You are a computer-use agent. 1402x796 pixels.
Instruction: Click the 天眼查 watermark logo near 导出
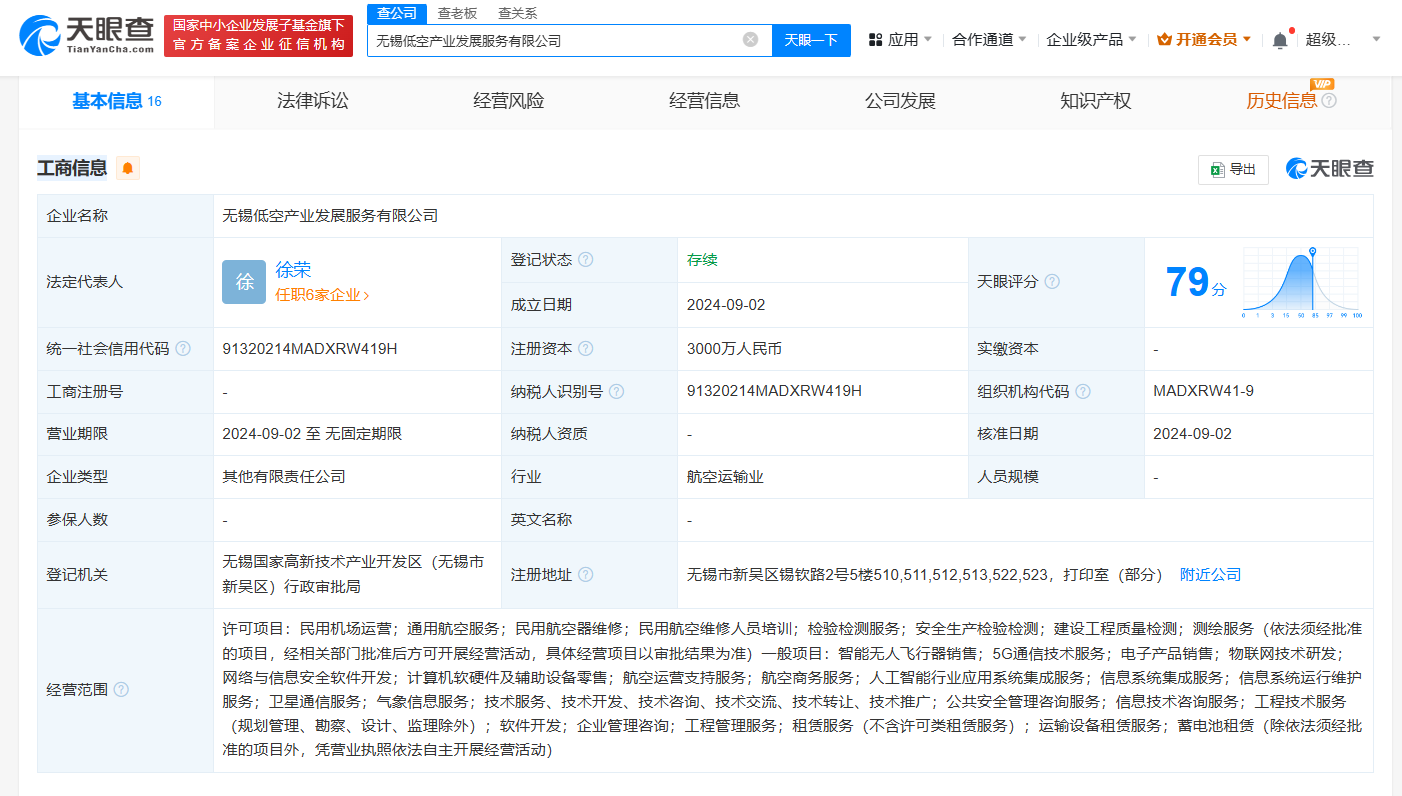[1328, 169]
